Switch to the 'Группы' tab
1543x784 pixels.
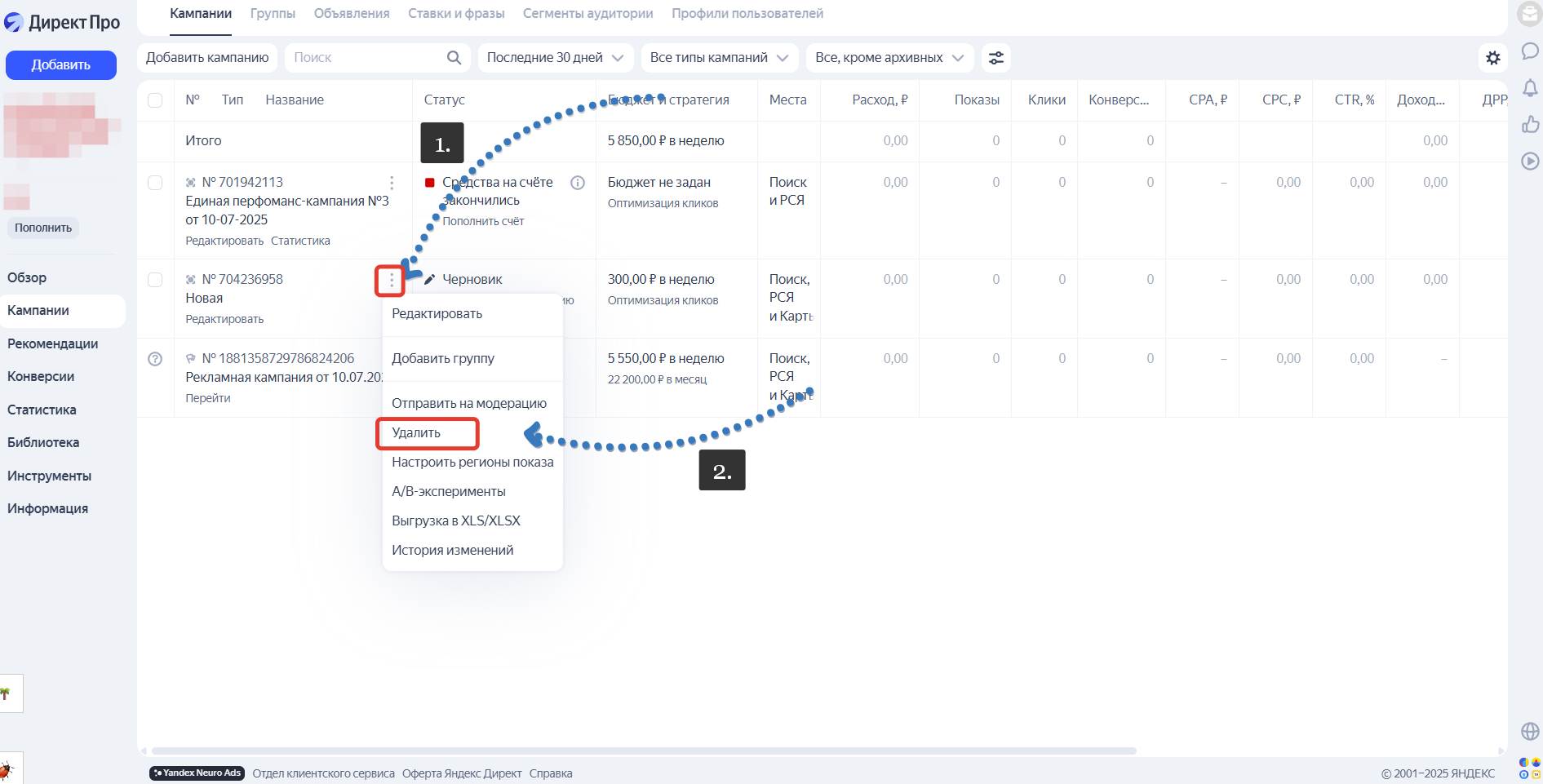[273, 14]
